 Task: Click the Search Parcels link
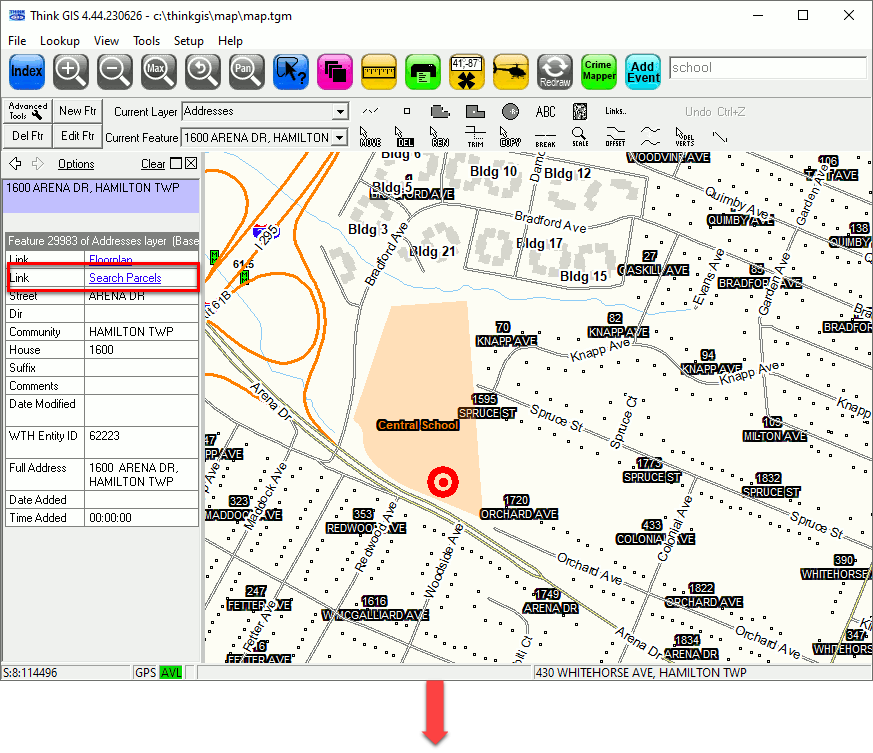pos(125,278)
